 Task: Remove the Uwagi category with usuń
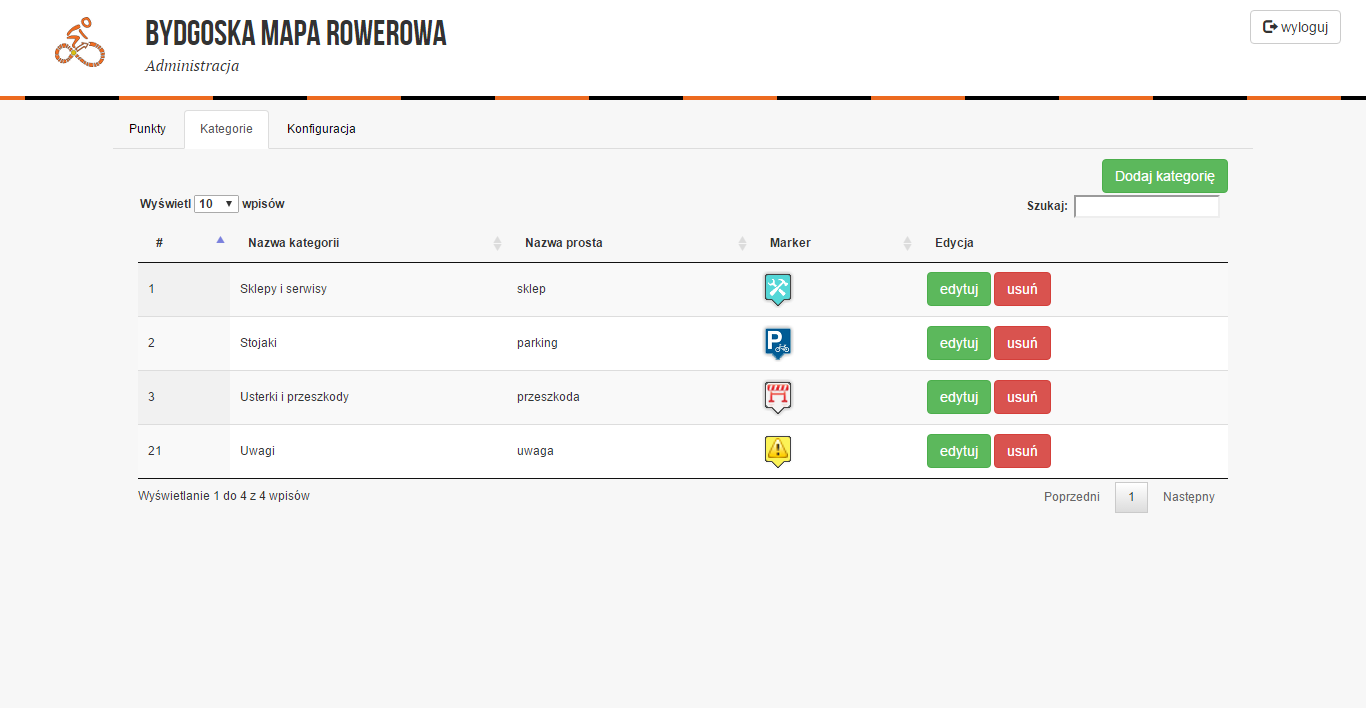pyautogui.click(x=1021, y=451)
